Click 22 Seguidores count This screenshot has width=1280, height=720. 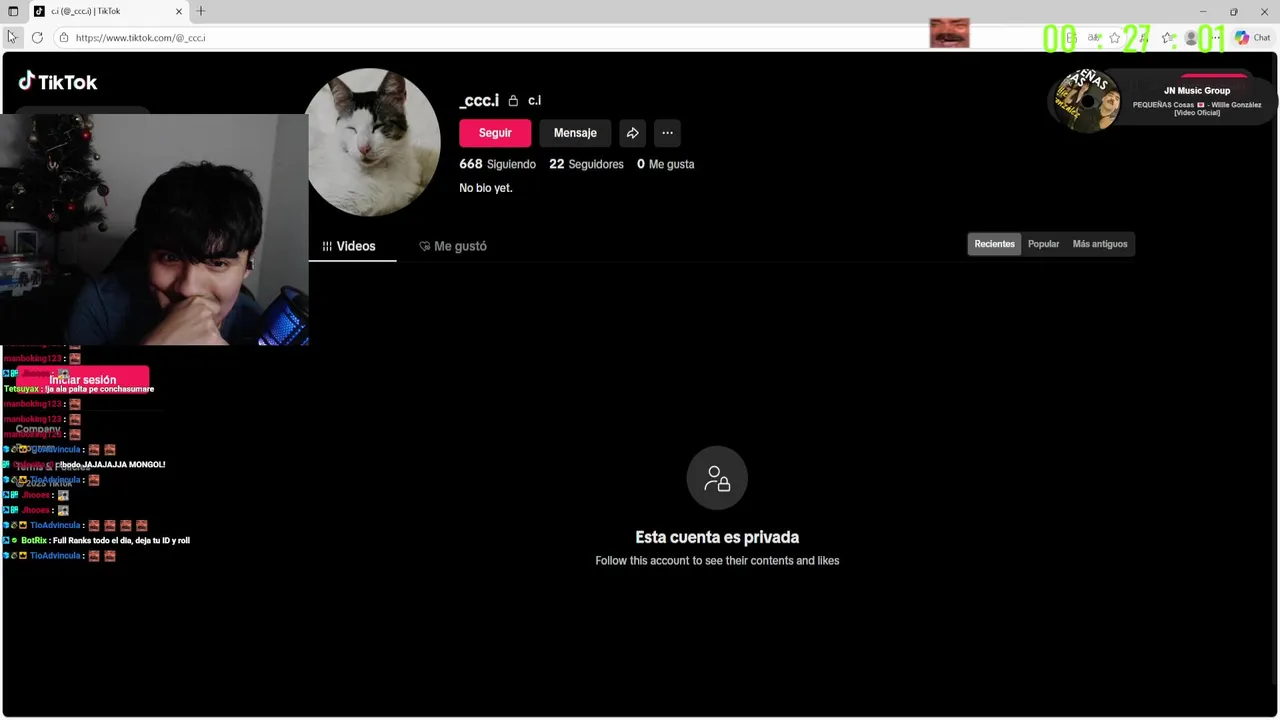(x=586, y=164)
